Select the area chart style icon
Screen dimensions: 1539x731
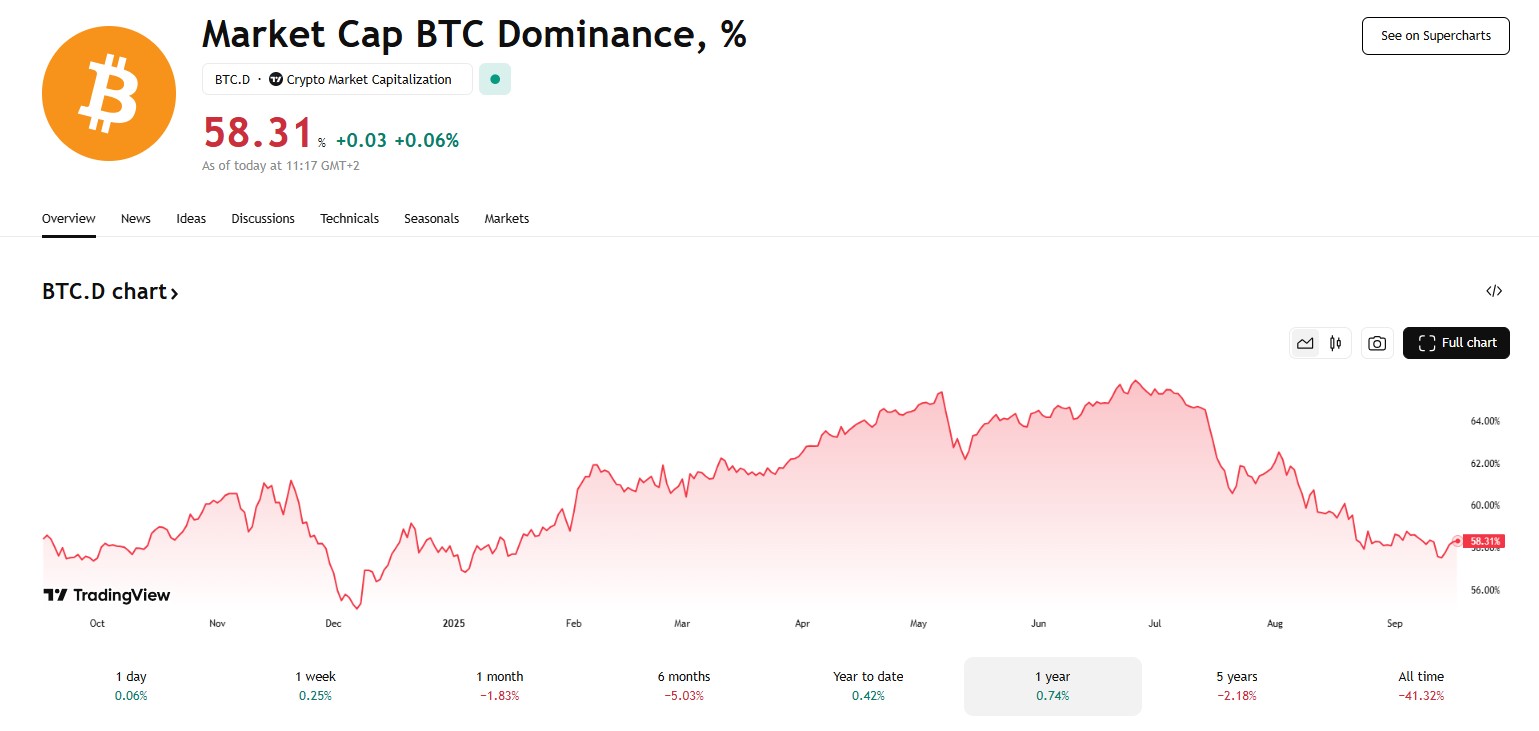point(1305,343)
